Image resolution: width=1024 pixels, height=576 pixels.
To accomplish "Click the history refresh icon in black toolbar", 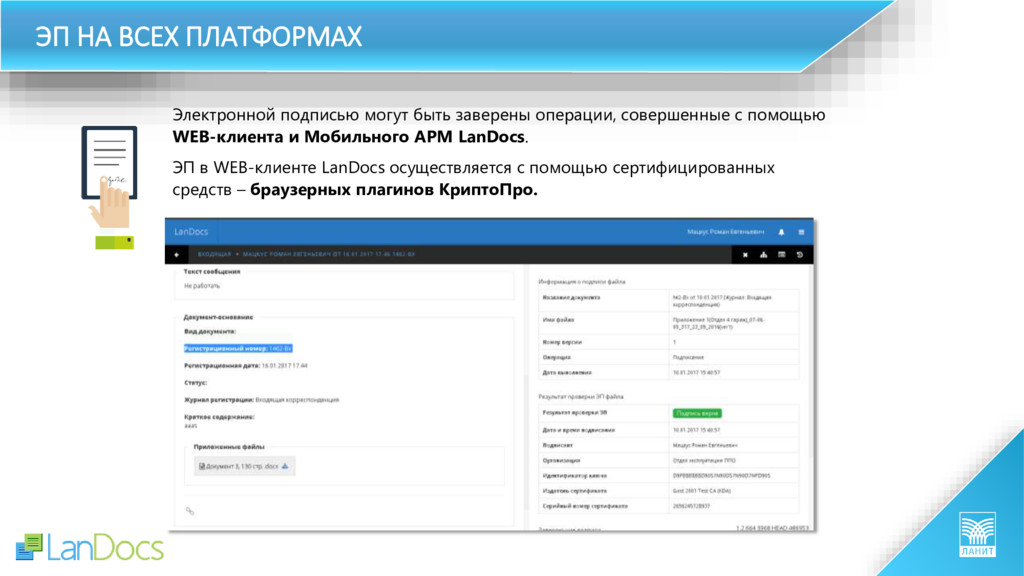I will click(x=800, y=255).
